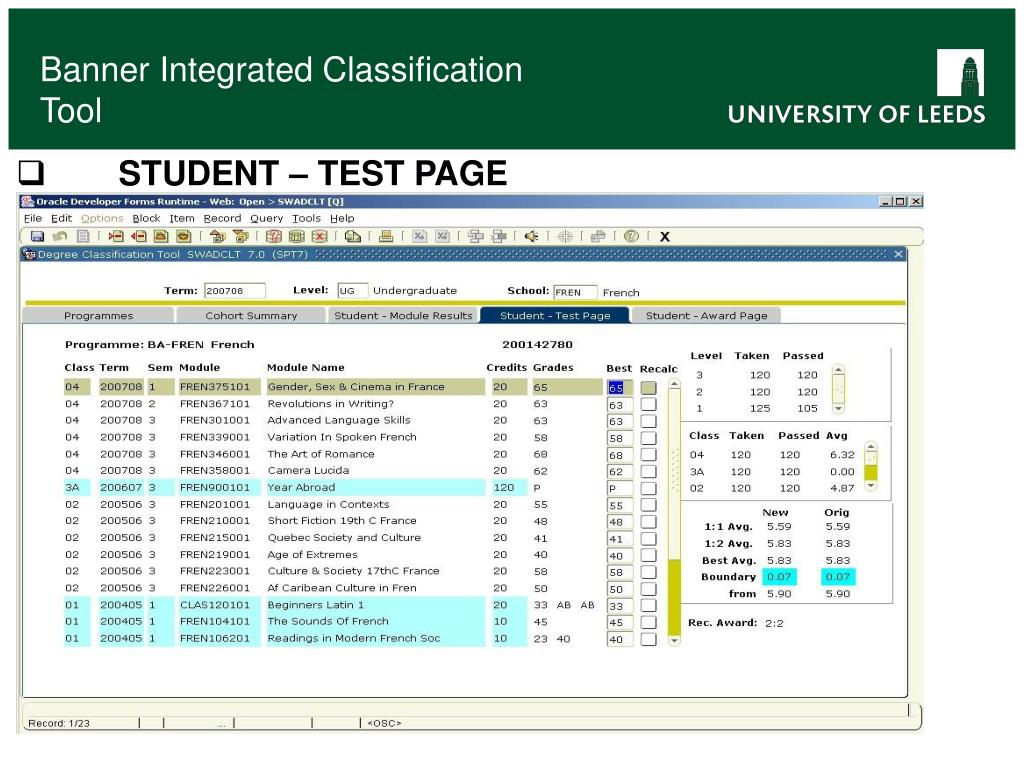This screenshot has height=768, width=1024.
Task: Click the first Extract Data spreadsheet icon
Action: click(419, 236)
